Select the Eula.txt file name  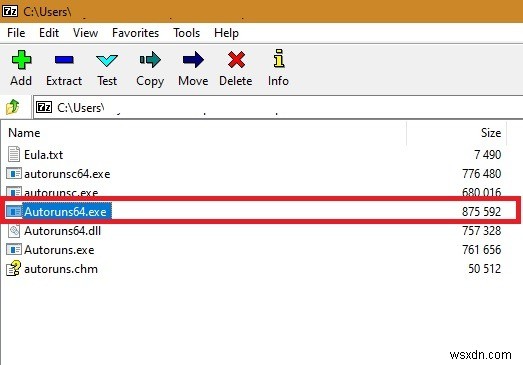pyautogui.click(x=43, y=155)
